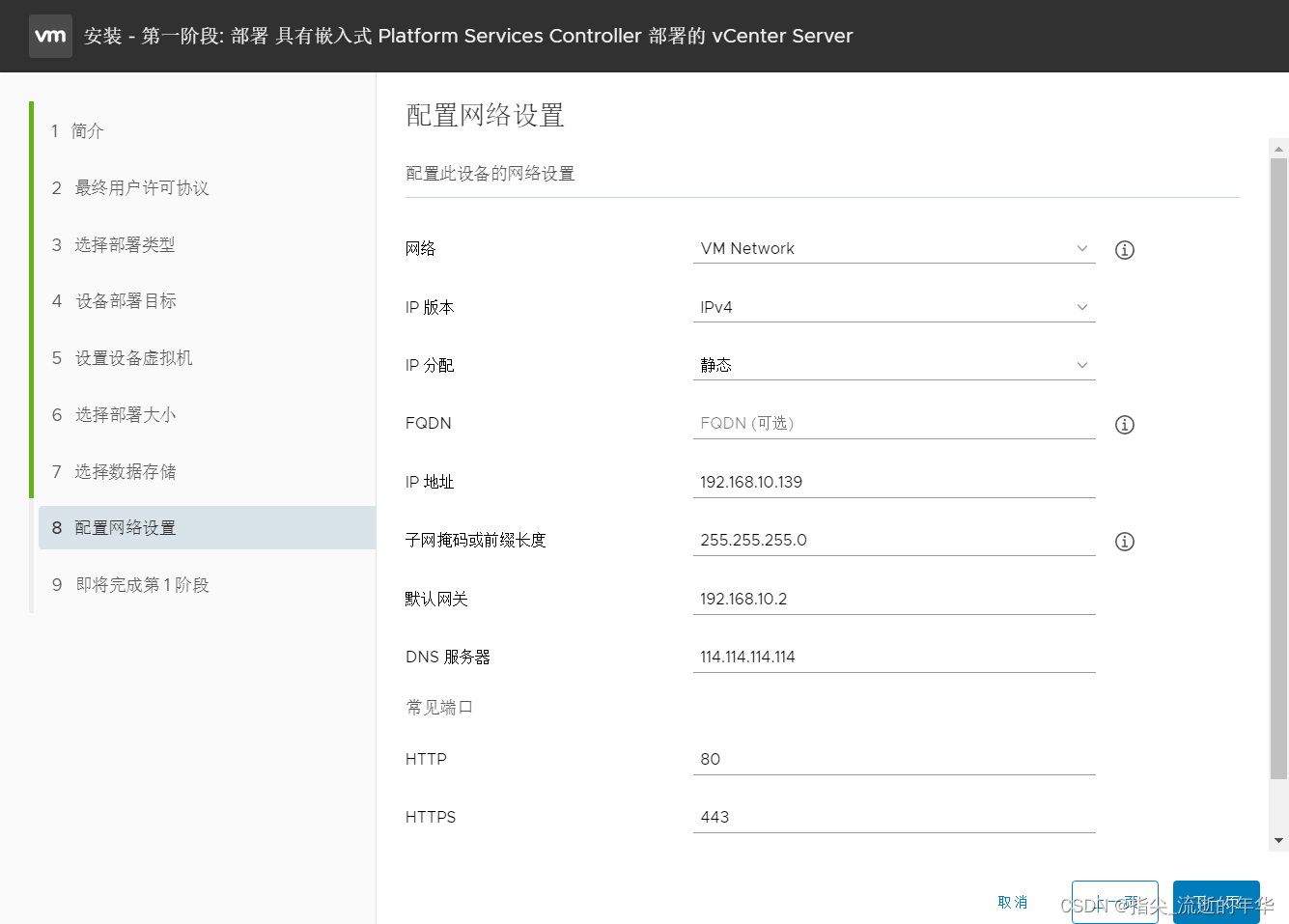Show info for the FQDN field
The image size is (1289, 924).
coord(1125,425)
